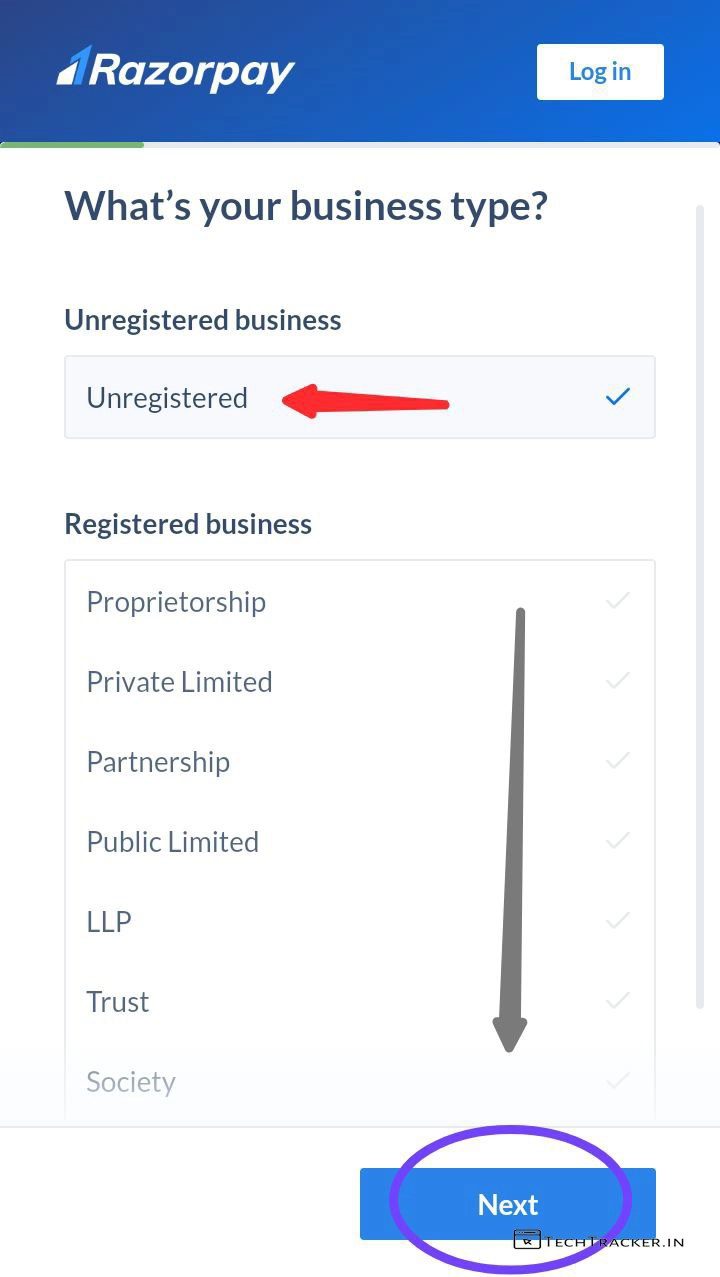This screenshot has height=1277, width=720.
Task: Select the Unregistered business option
Action: [167, 398]
